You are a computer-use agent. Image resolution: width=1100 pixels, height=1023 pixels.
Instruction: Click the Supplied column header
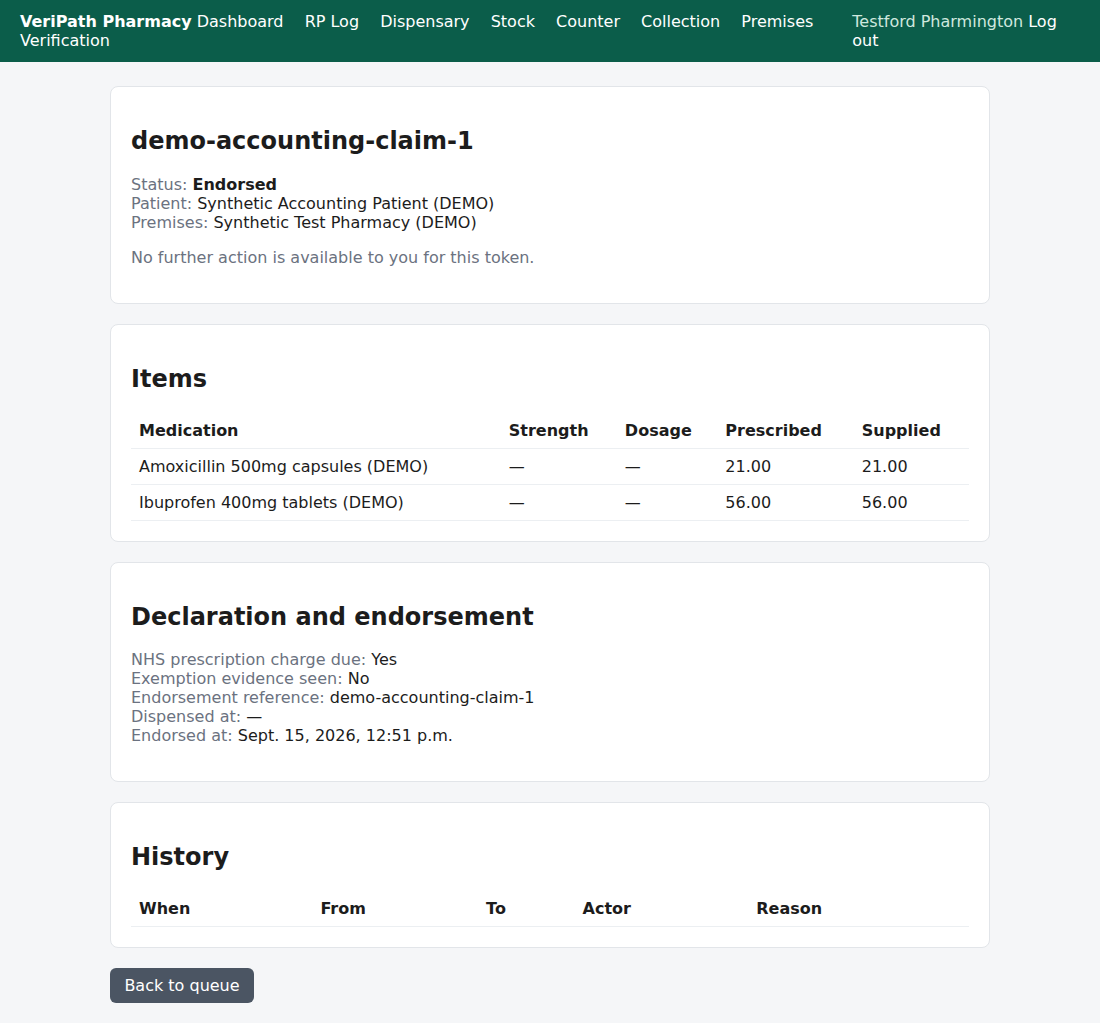click(x=901, y=430)
